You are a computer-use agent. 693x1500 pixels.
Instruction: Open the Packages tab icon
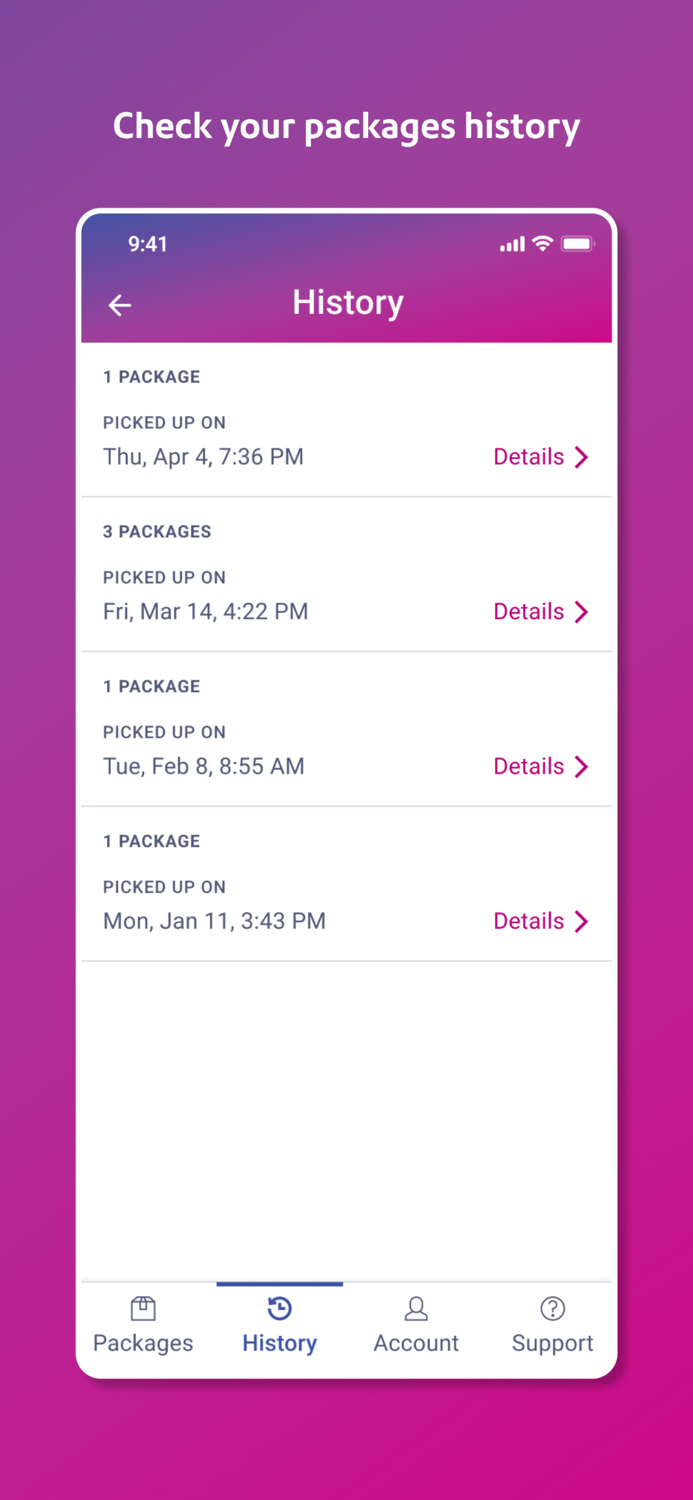[x=143, y=1307]
